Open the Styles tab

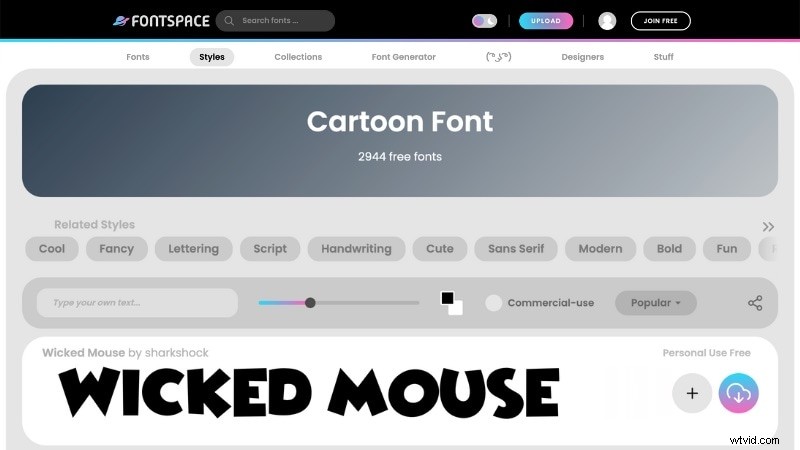point(212,57)
